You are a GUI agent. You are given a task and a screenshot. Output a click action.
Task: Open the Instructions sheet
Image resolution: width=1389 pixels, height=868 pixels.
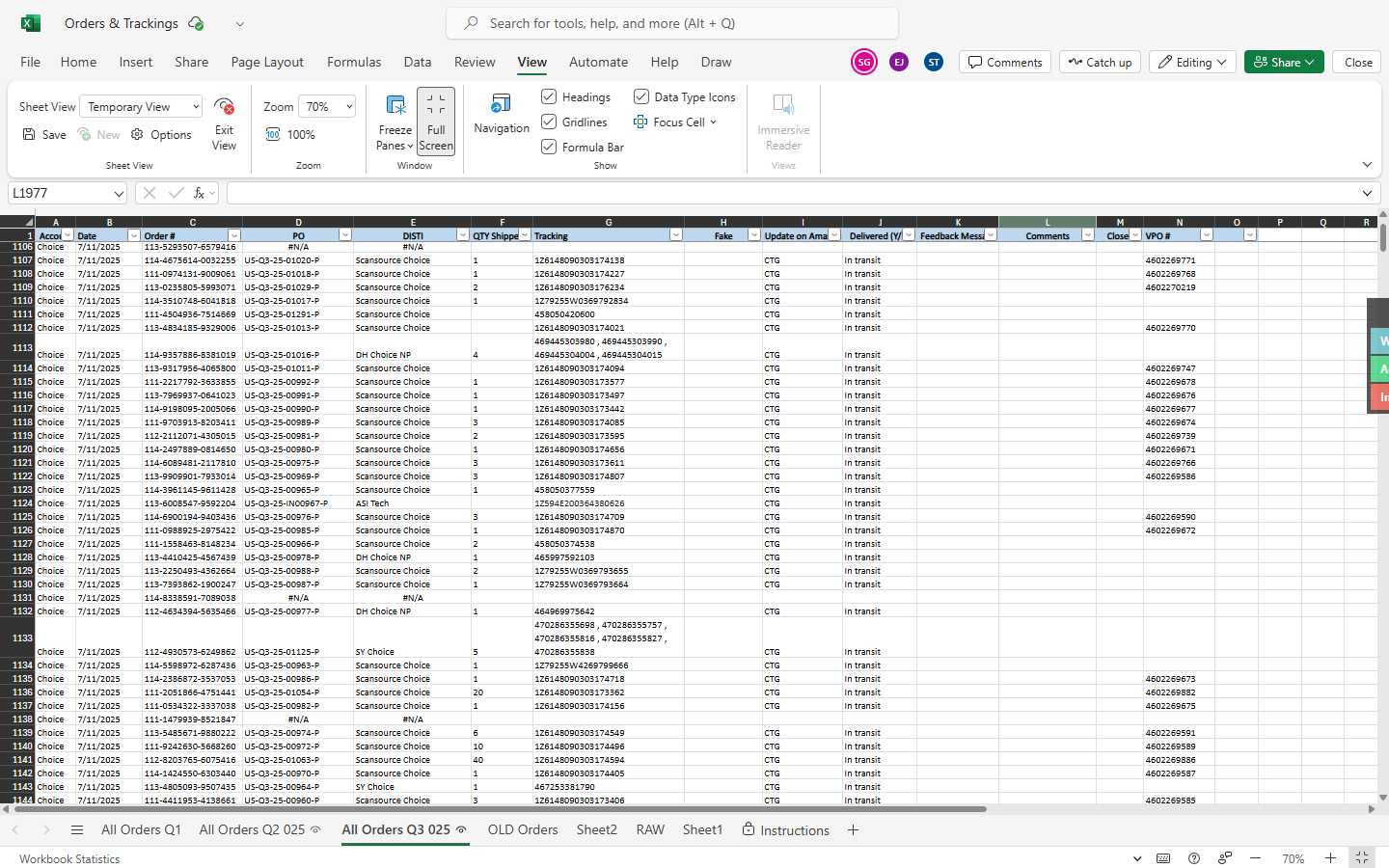(785, 829)
